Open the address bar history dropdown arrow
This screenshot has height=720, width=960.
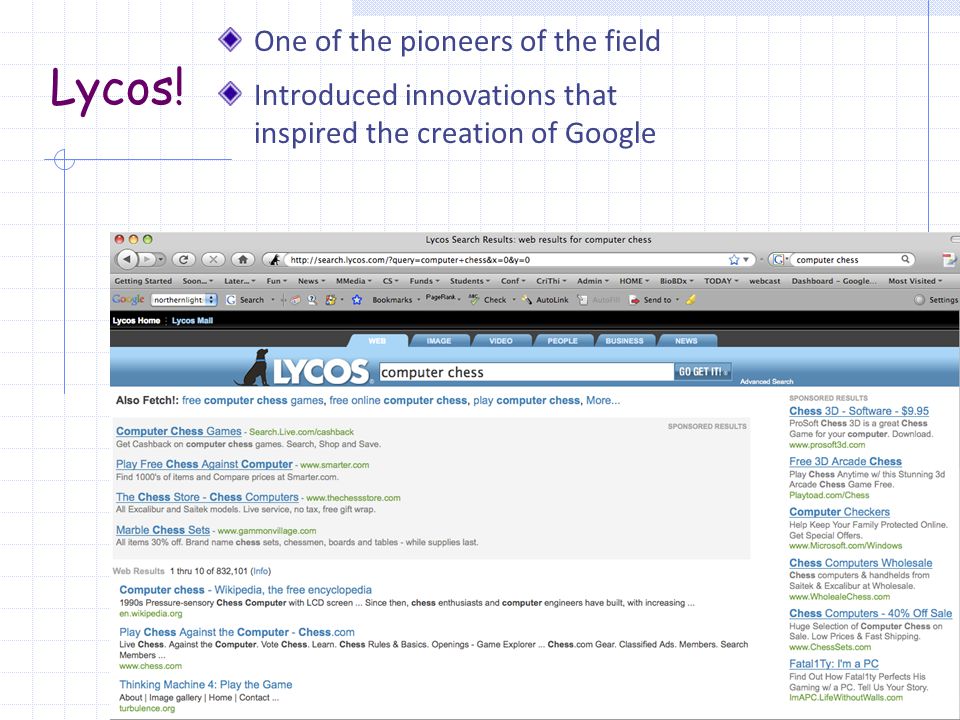coord(746,260)
